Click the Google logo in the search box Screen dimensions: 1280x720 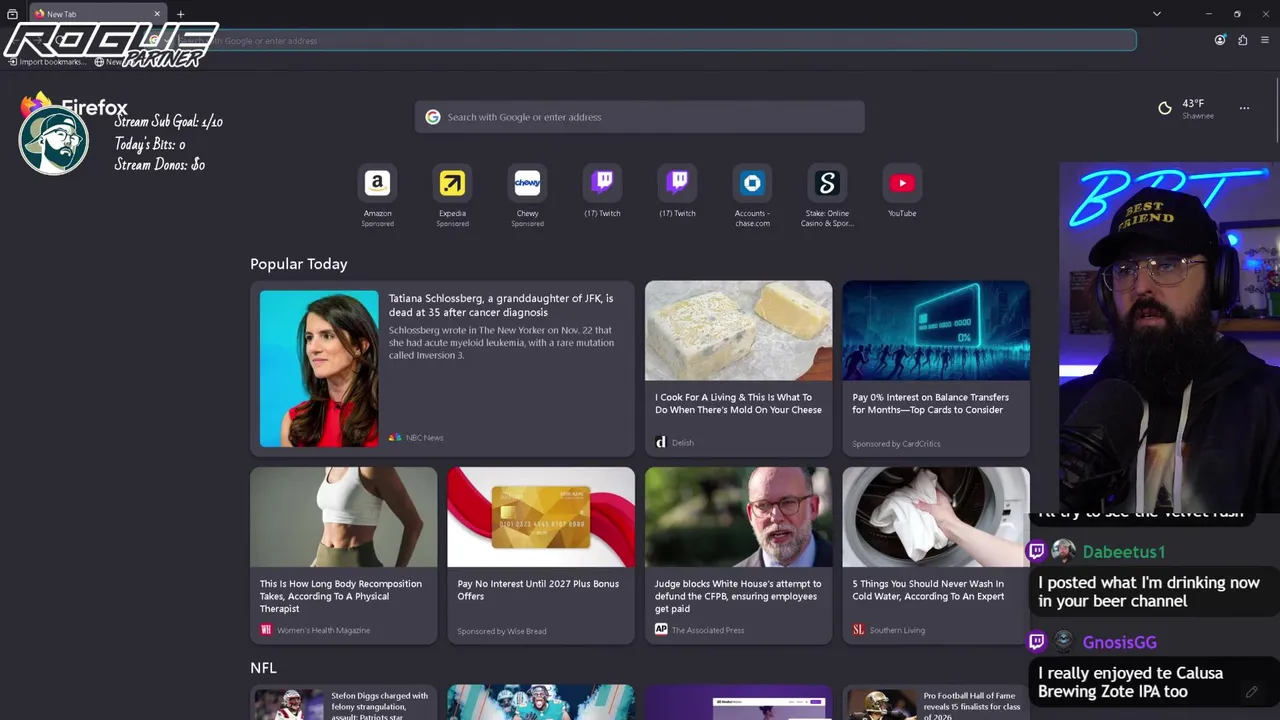(x=432, y=117)
